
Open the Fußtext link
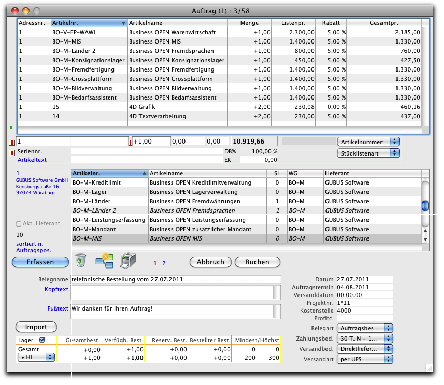(57, 309)
